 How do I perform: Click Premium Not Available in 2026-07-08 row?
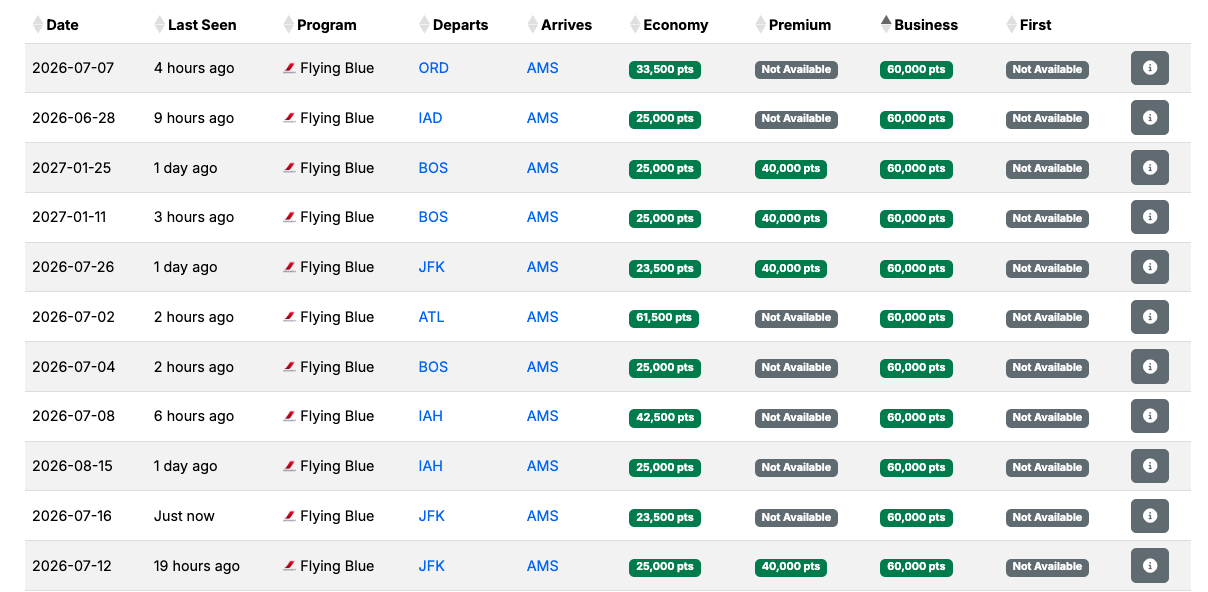(x=796, y=417)
